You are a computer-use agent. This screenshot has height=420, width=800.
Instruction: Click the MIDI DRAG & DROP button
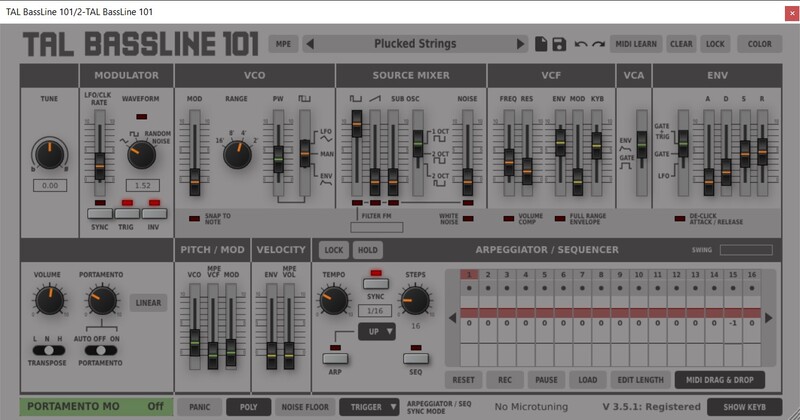[x=719, y=380]
